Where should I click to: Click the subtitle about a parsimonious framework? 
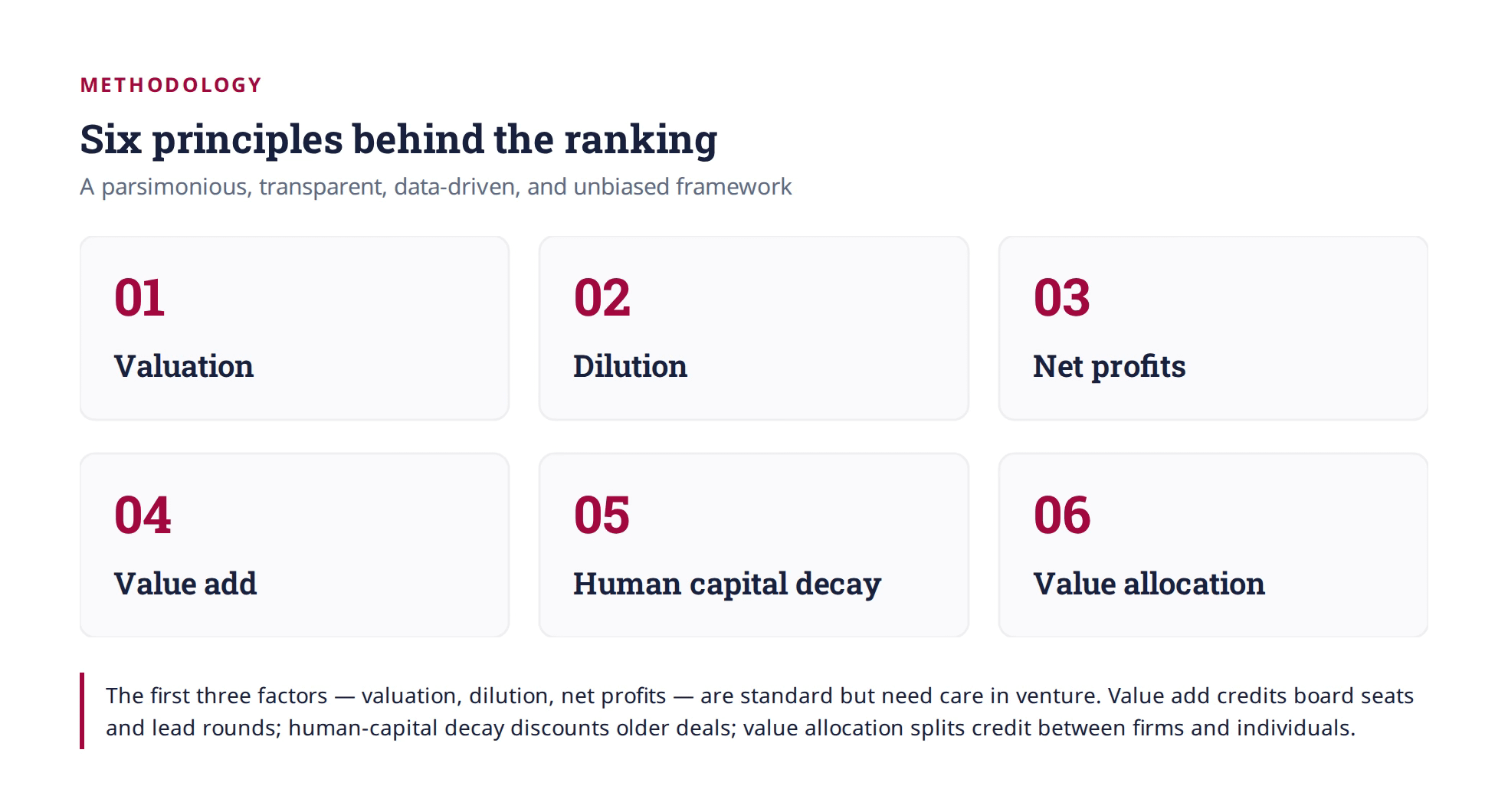pyautogui.click(x=436, y=187)
